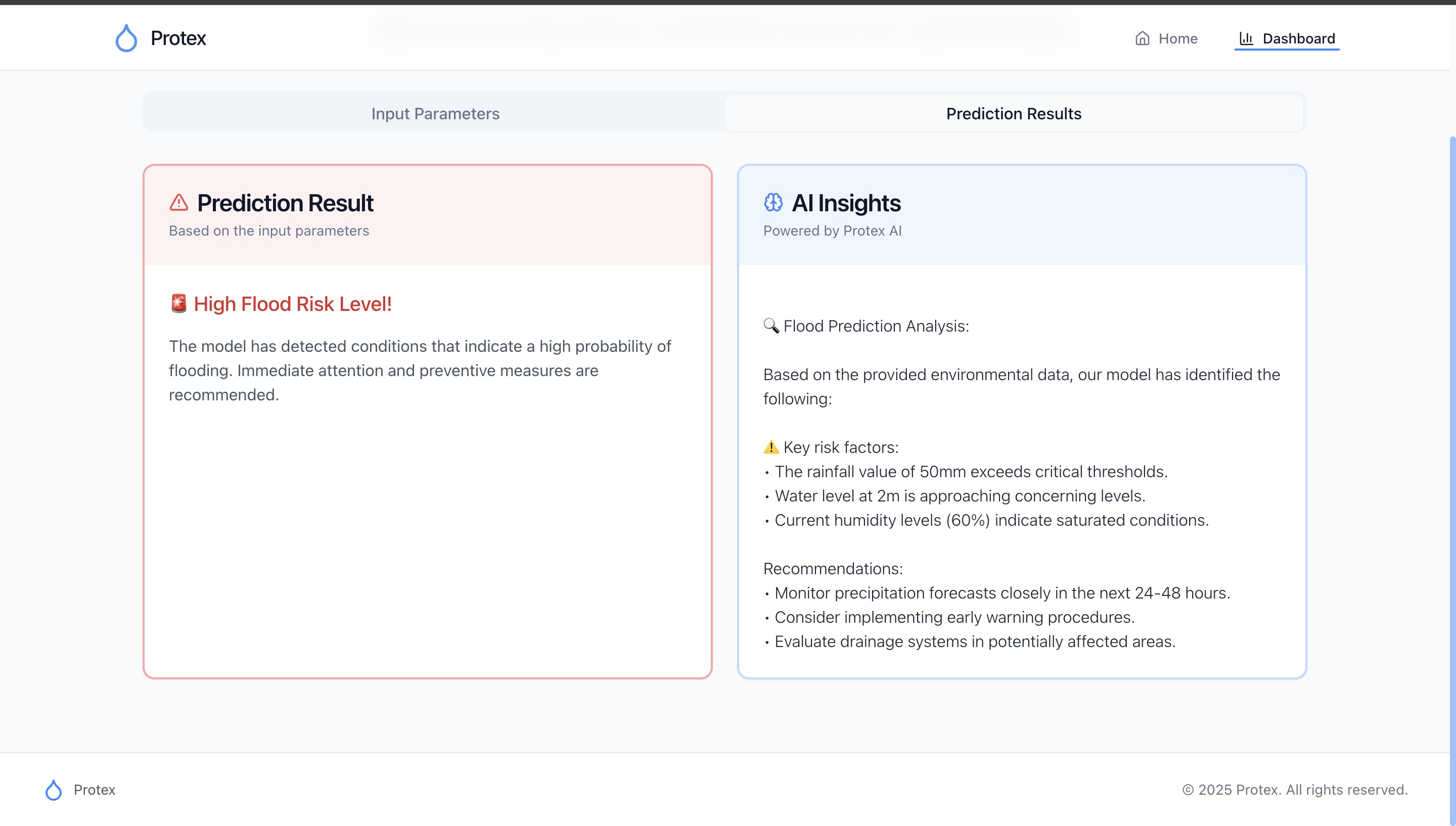Click the yellow warning sign by Key risk factors
Viewport: 1456px width, 826px height.
771,447
